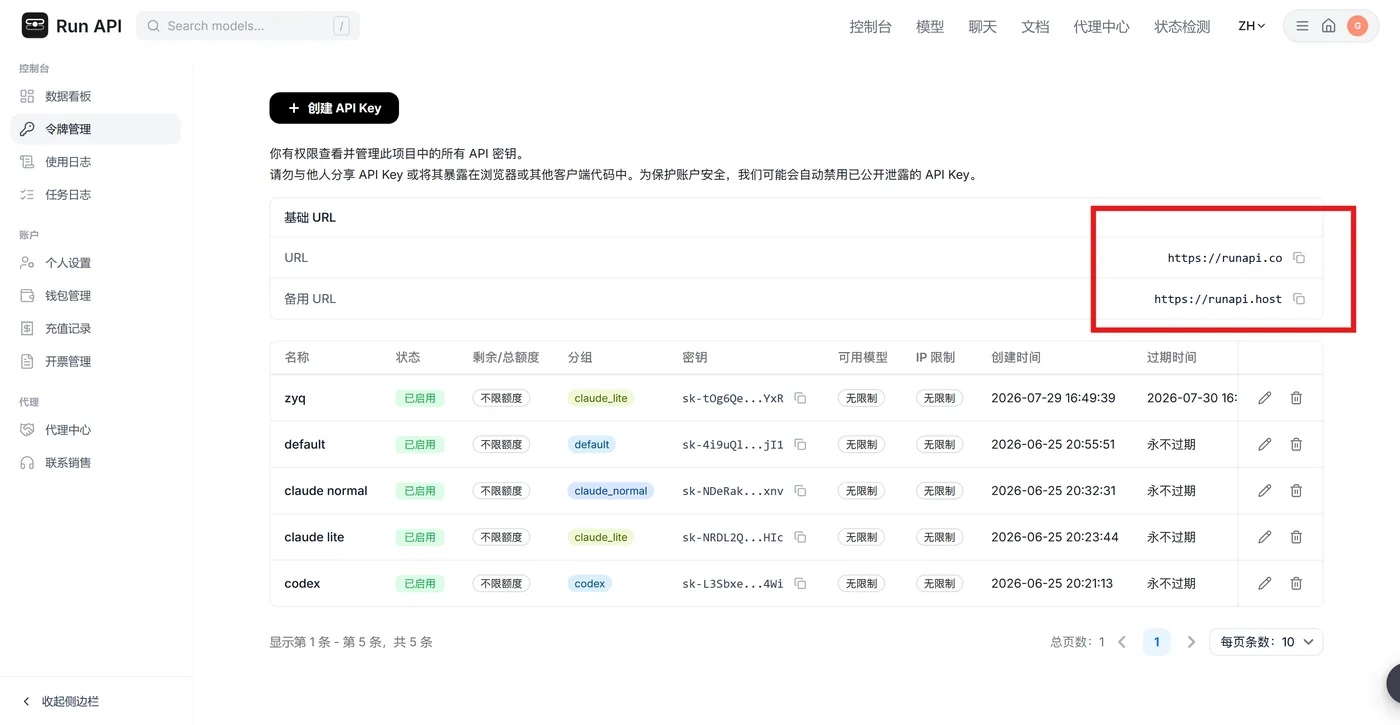The width and height of the screenshot is (1400, 725).
Task: Open 状态检测 in top navigation
Action: coord(1182,27)
